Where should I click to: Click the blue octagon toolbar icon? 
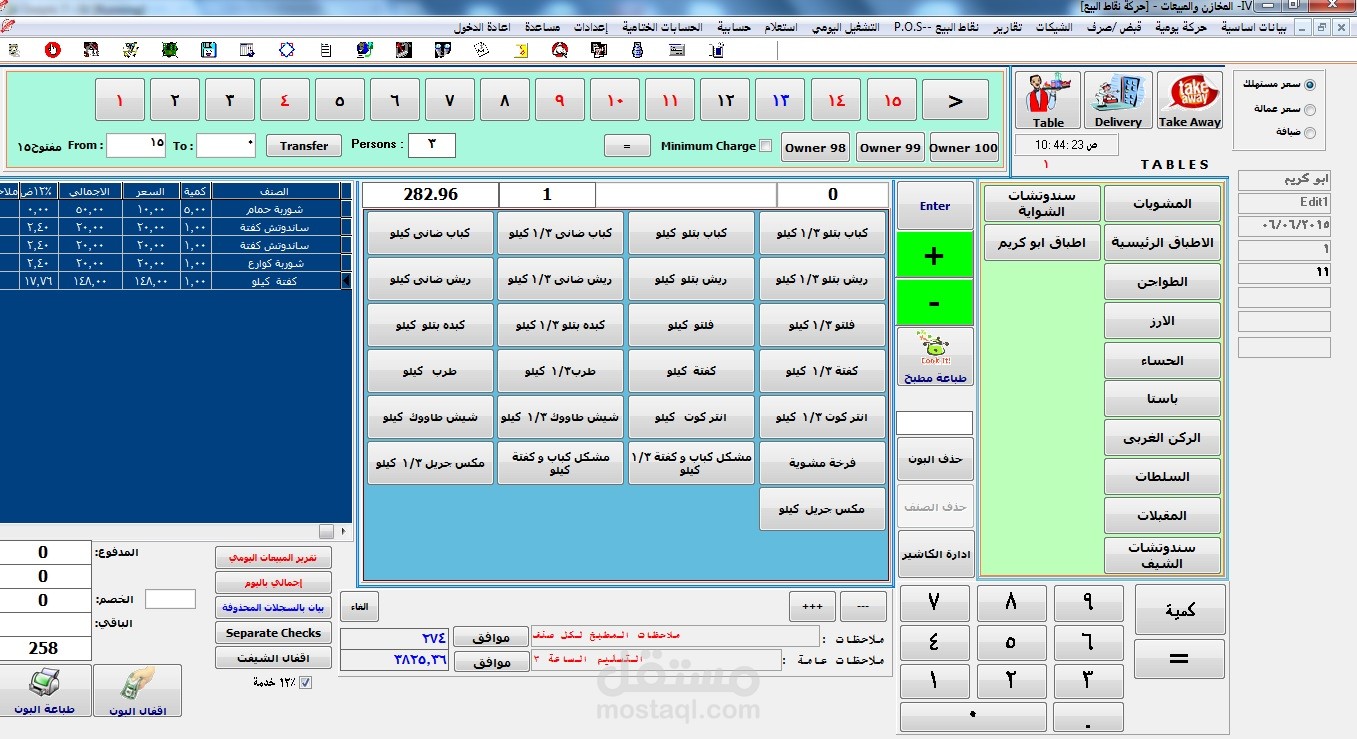[287, 49]
